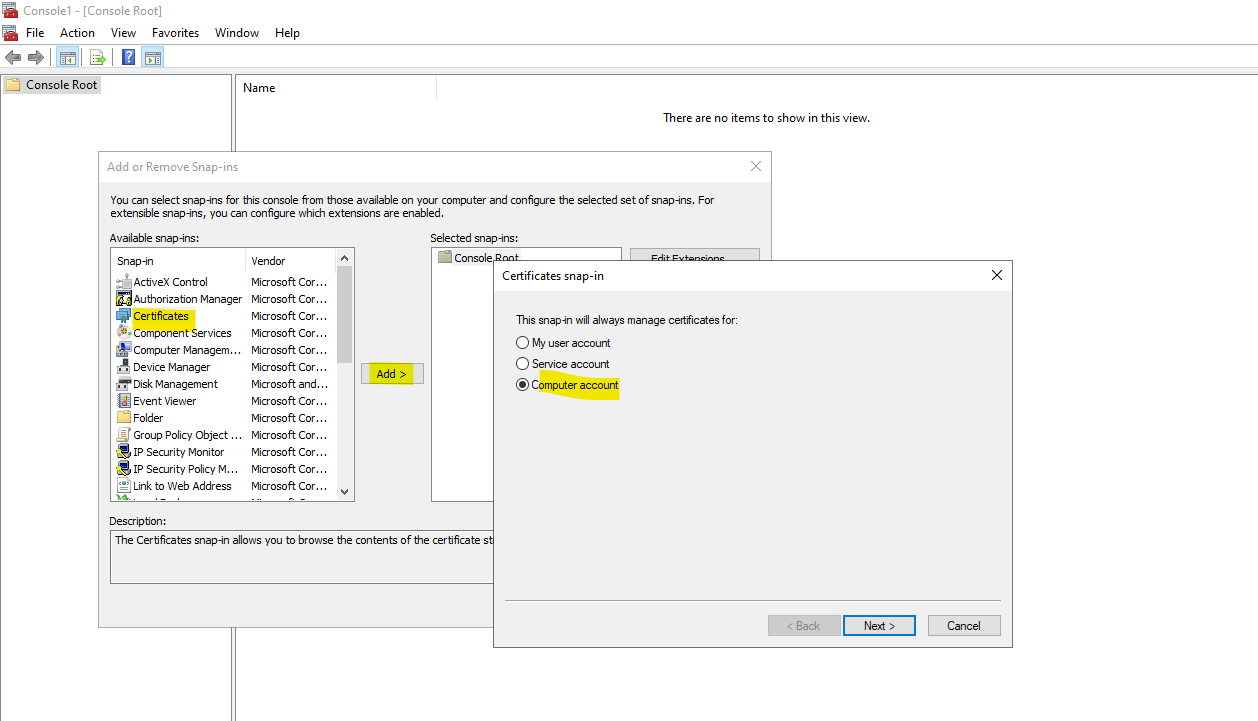Click the IP Security Policy snap-in icon
This screenshot has width=1258, height=721.
[x=124, y=469]
